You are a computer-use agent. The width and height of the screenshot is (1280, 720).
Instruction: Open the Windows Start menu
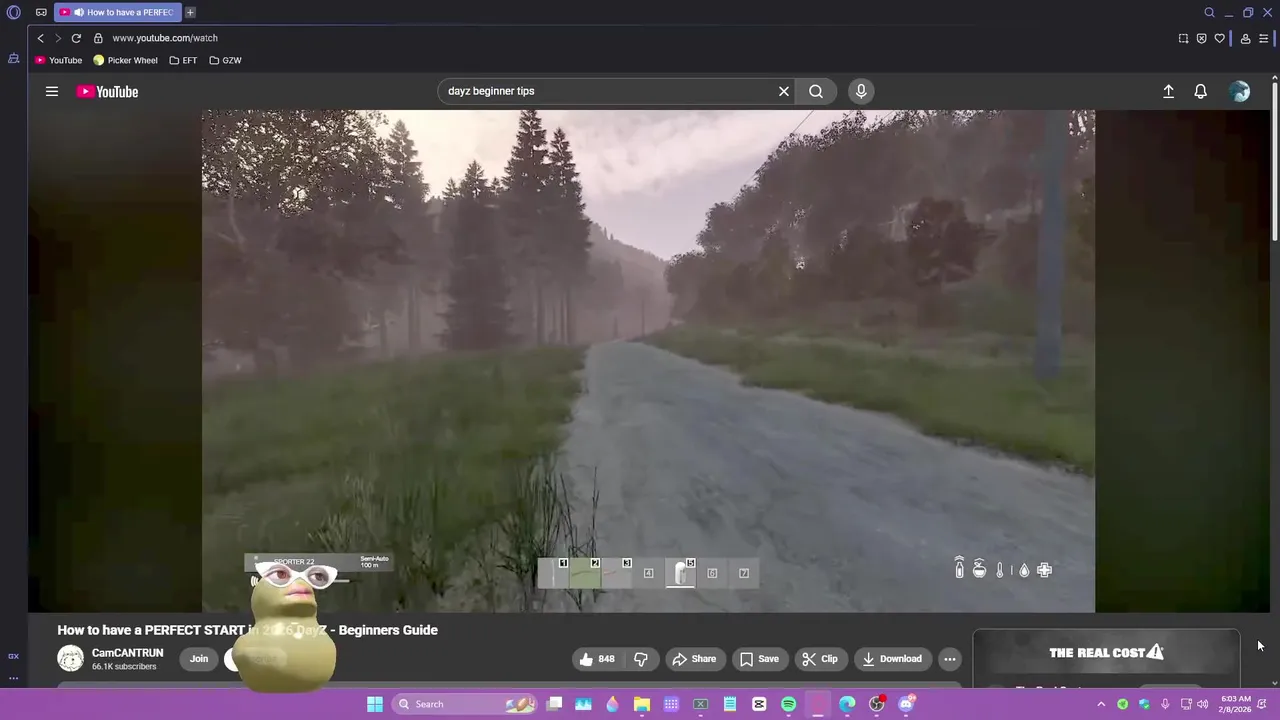tap(375, 704)
